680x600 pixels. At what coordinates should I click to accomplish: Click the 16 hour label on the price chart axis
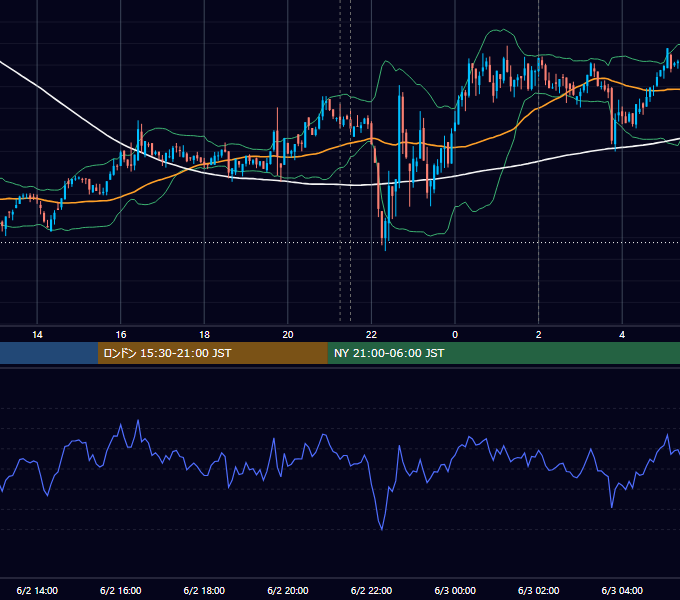coord(121,335)
